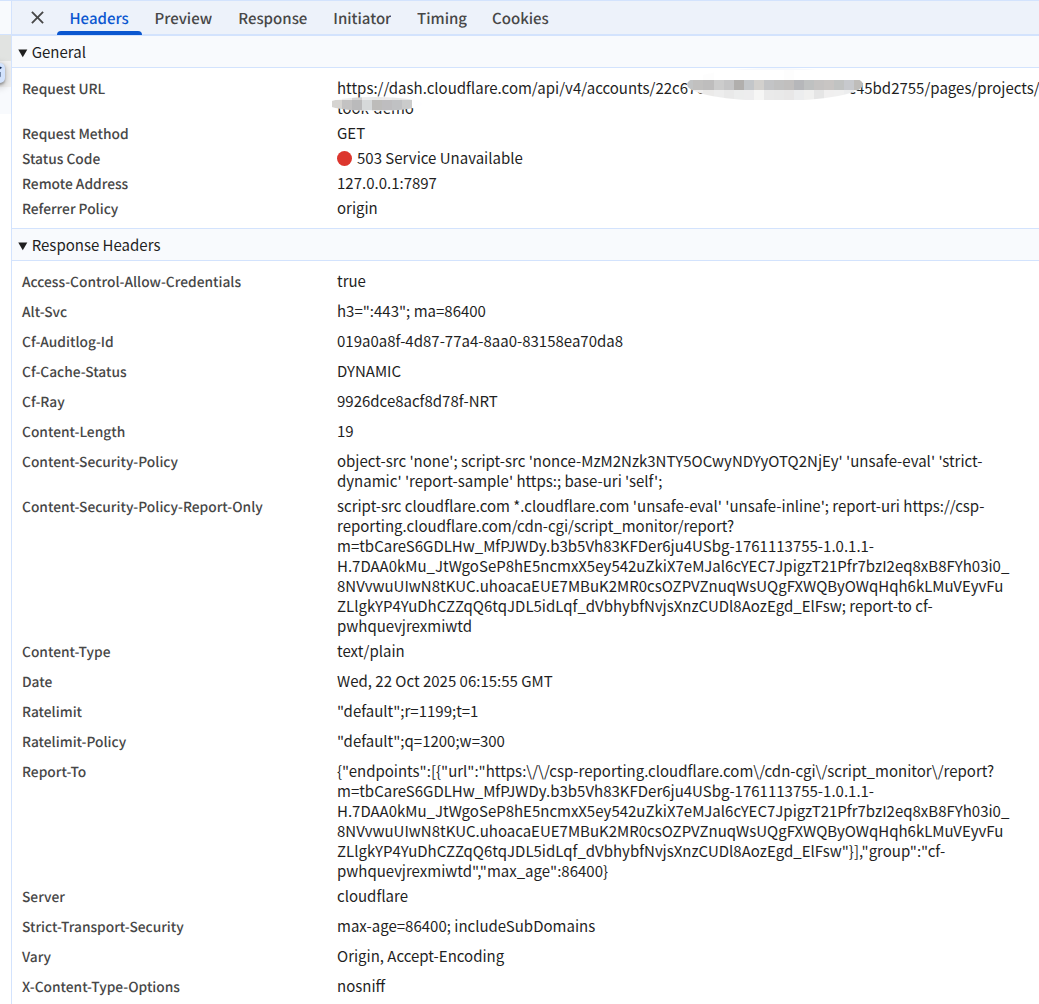Click the Cf-Ray value 9926dce8acf8d78f-NRT
This screenshot has height=1004, width=1039.
[x=417, y=402]
